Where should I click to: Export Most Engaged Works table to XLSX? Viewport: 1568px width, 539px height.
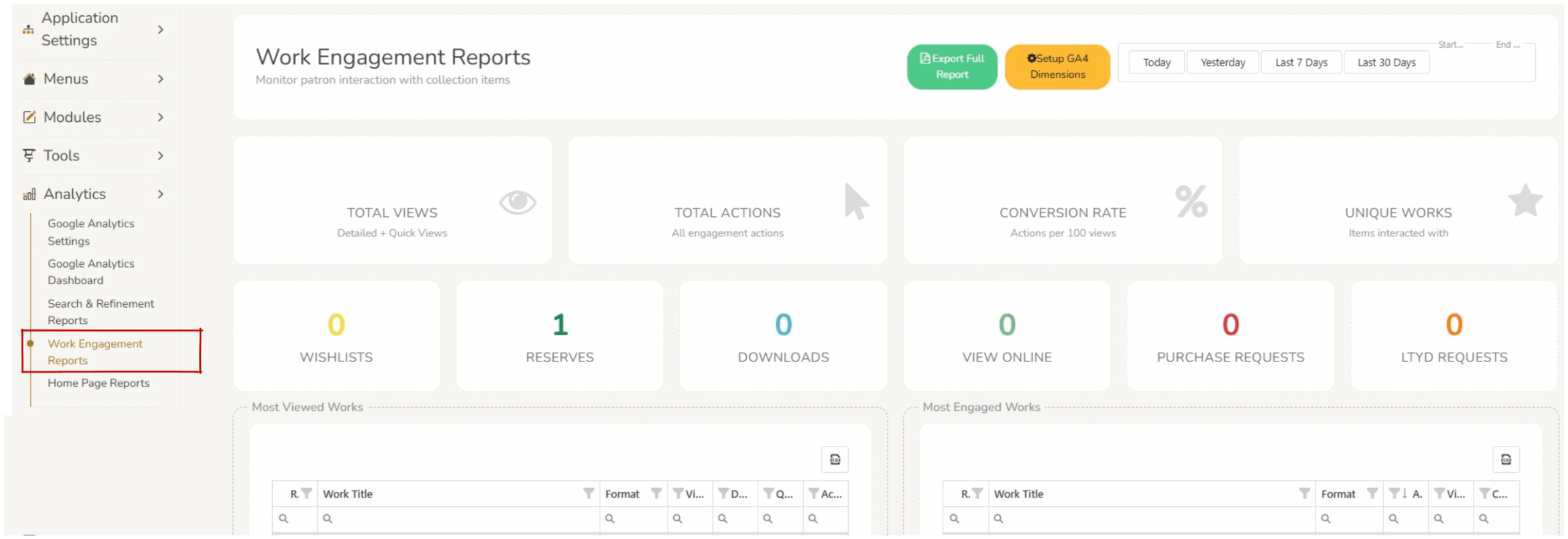(1505, 459)
